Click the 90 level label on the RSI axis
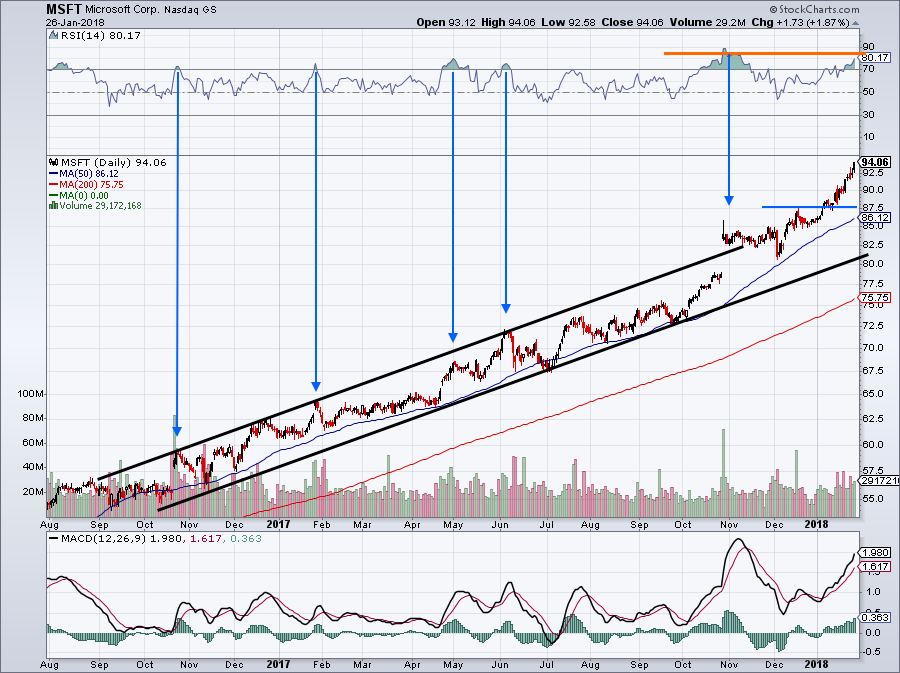Image resolution: width=900 pixels, height=673 pixels. coord(868,46)
